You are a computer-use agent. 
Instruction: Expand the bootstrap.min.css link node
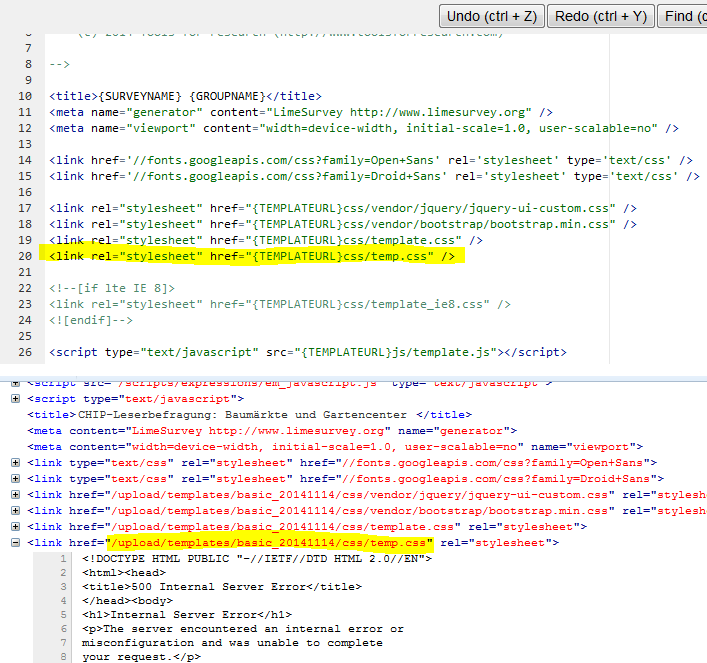[16, 510]
